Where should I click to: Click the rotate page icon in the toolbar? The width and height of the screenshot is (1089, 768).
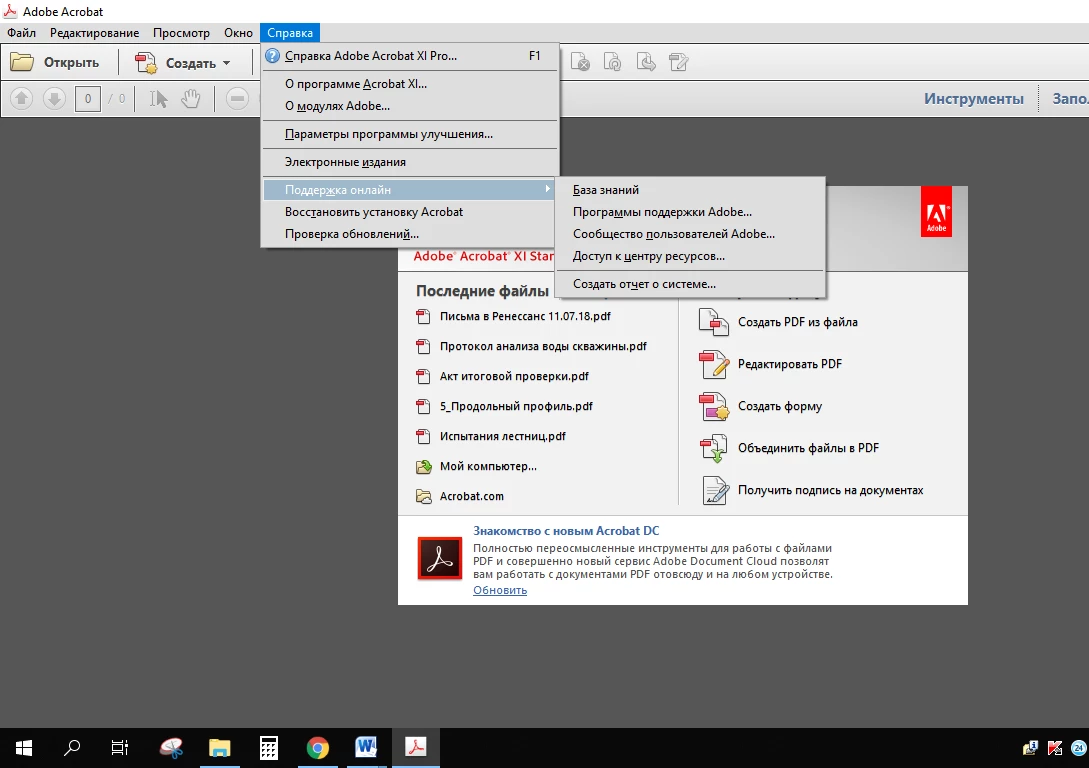[613, 62]
